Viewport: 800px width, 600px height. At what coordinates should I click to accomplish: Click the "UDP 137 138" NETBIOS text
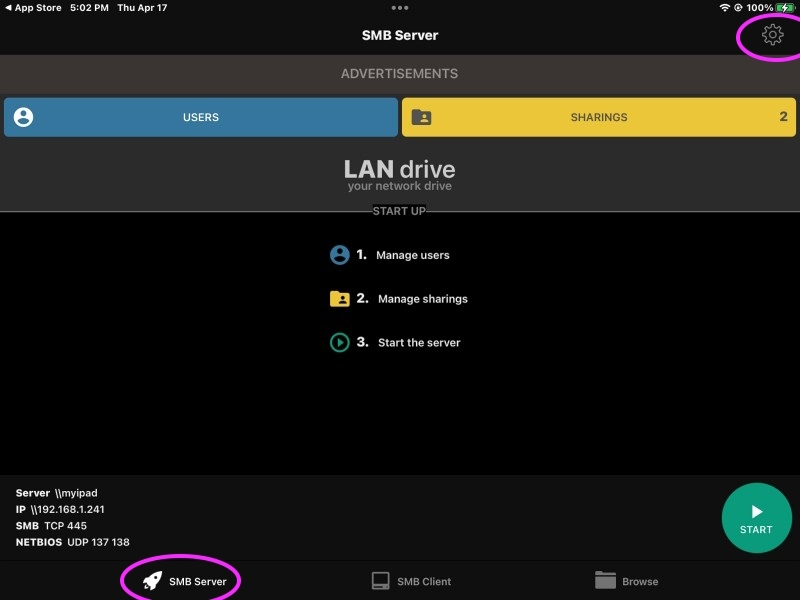coord(98,542)
